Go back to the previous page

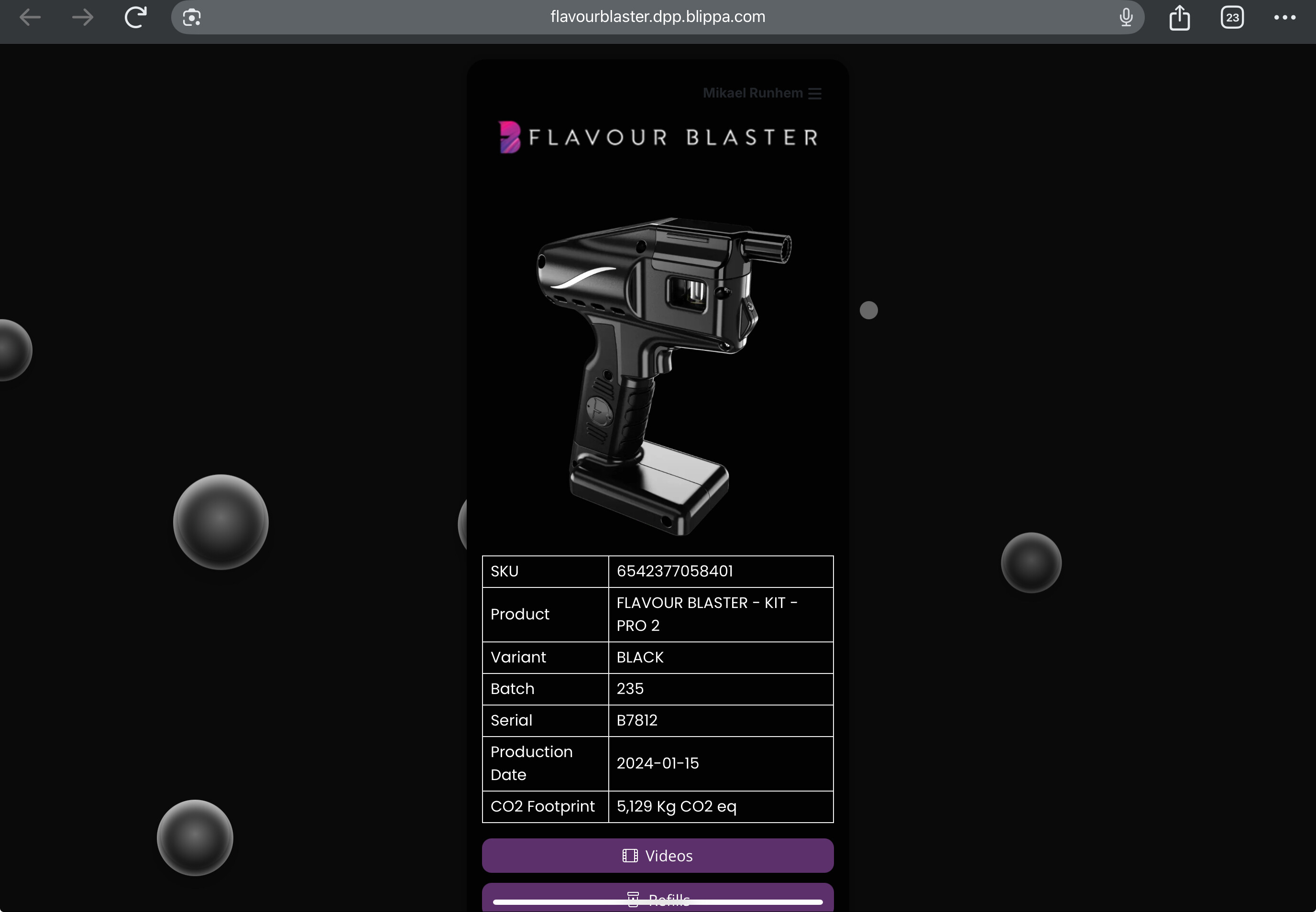coord(30,17)
